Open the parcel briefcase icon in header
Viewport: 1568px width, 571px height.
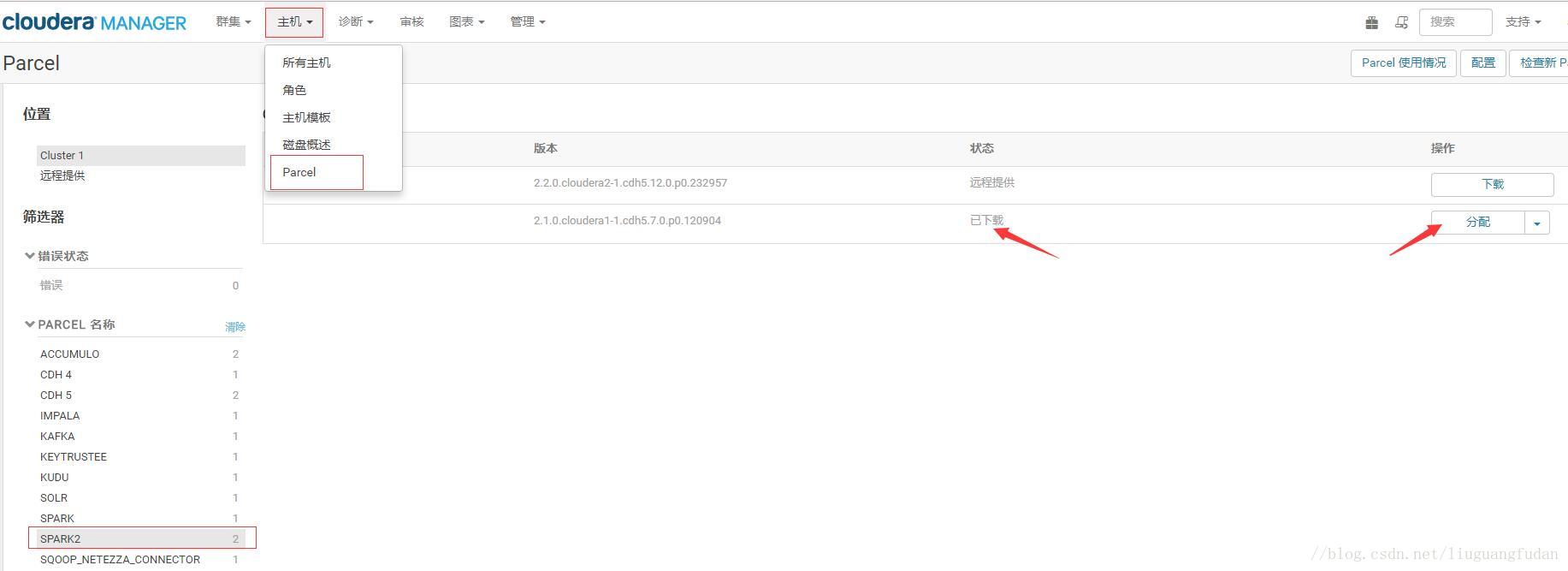click(1372, 22)
